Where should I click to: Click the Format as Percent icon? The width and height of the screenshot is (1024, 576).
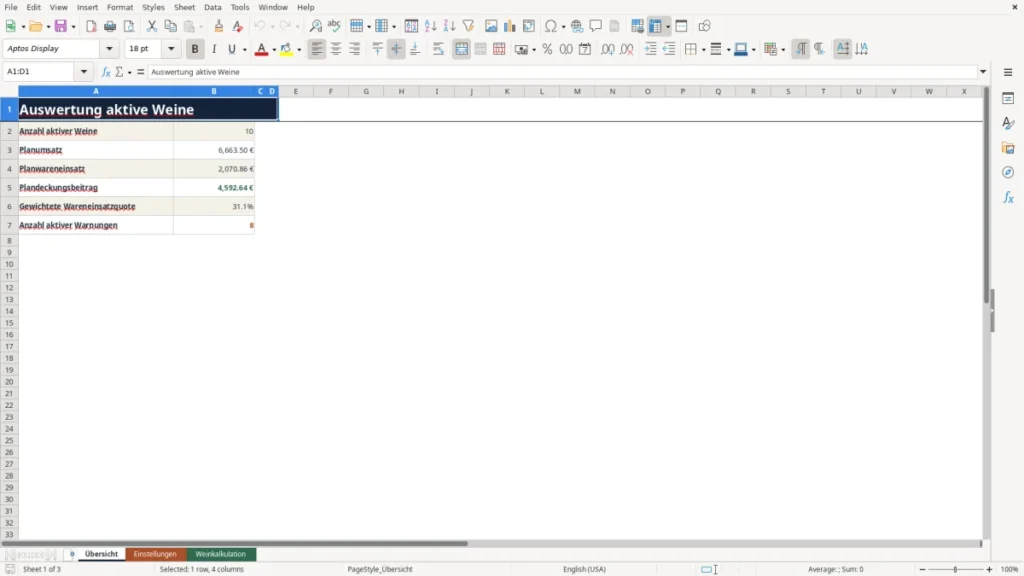click(547, 49)
